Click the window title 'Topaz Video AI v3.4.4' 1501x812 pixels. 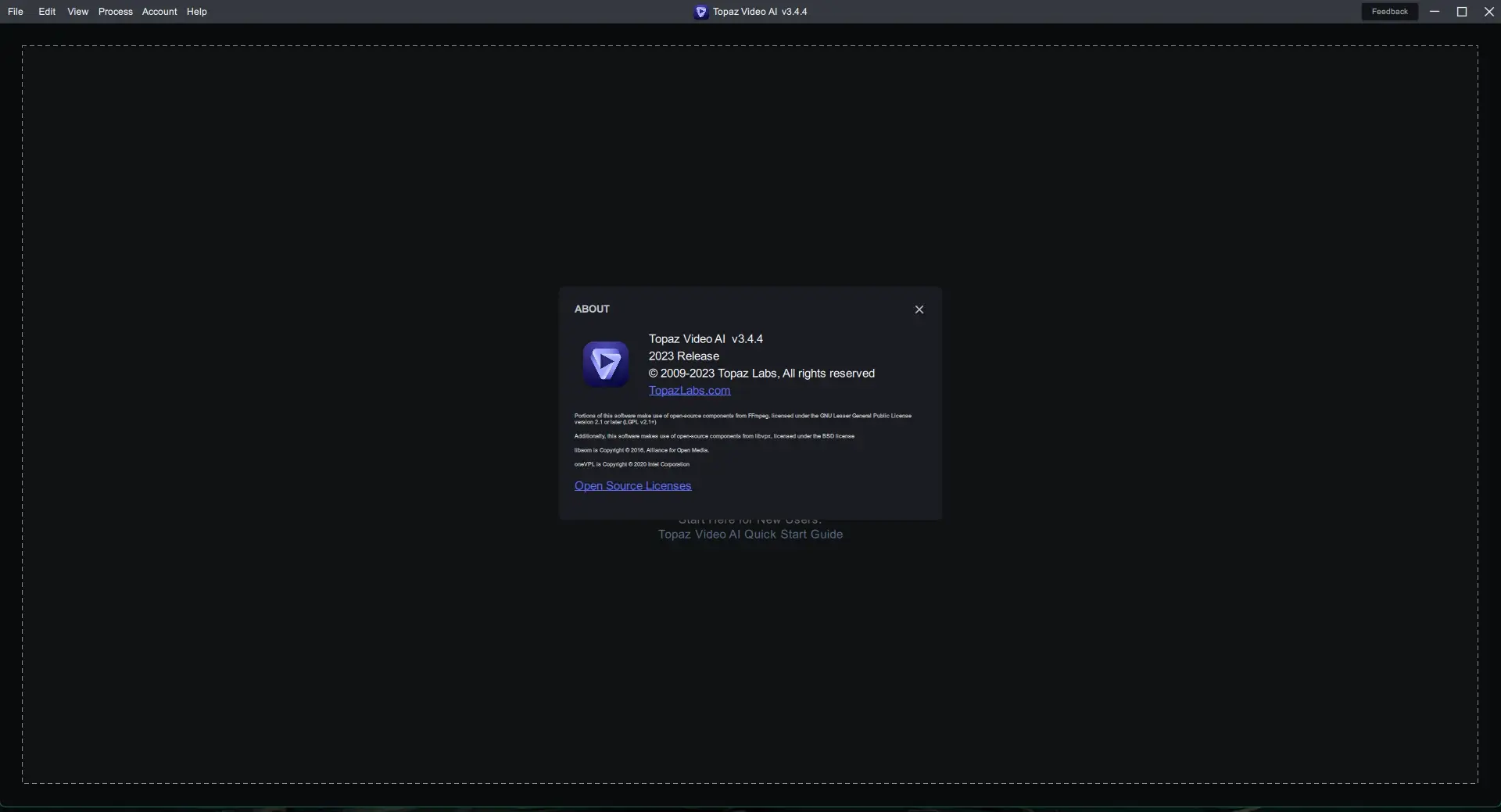[x=760, y=12]
